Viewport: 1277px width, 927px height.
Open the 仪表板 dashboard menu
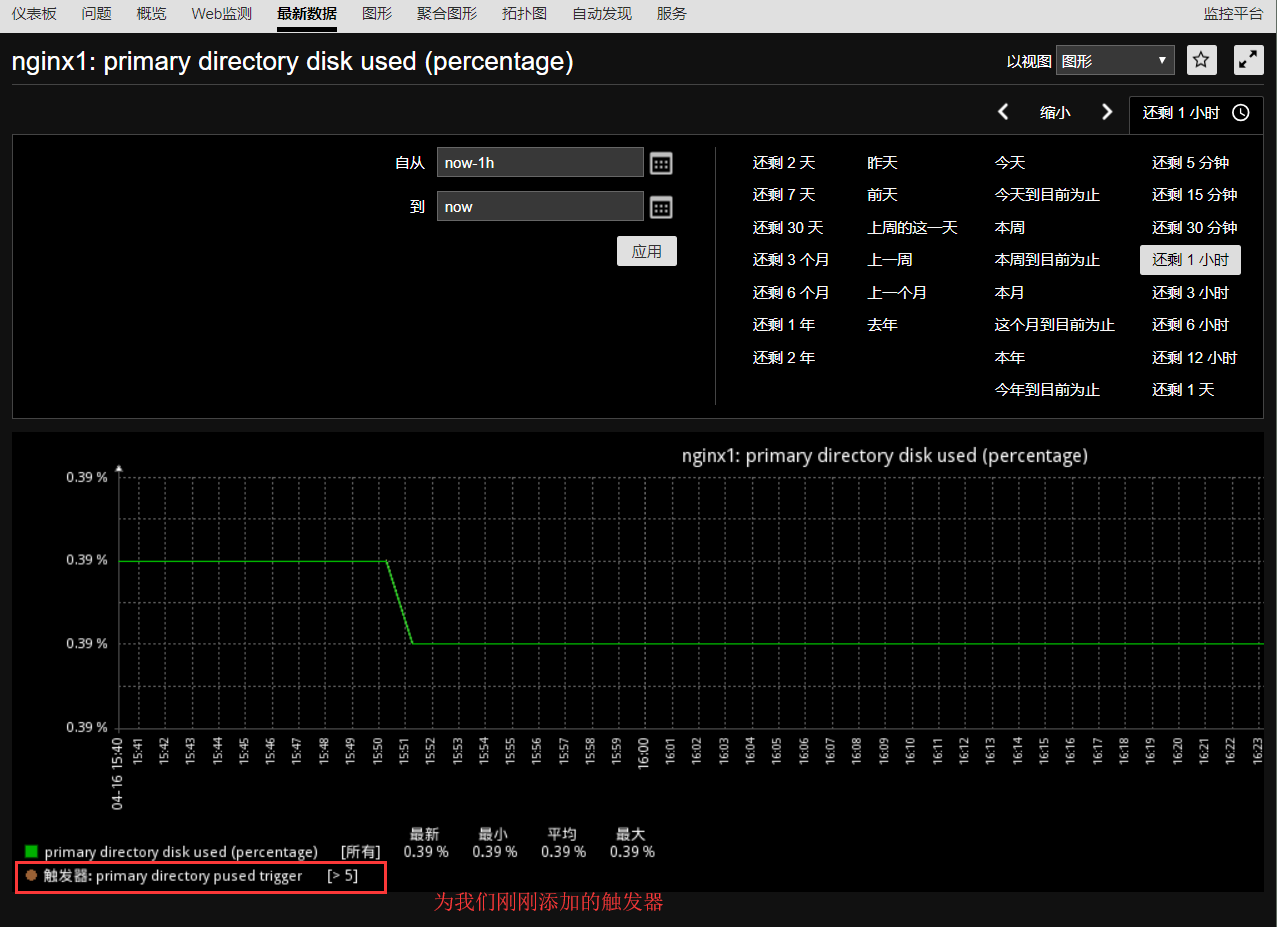[34, 14]
